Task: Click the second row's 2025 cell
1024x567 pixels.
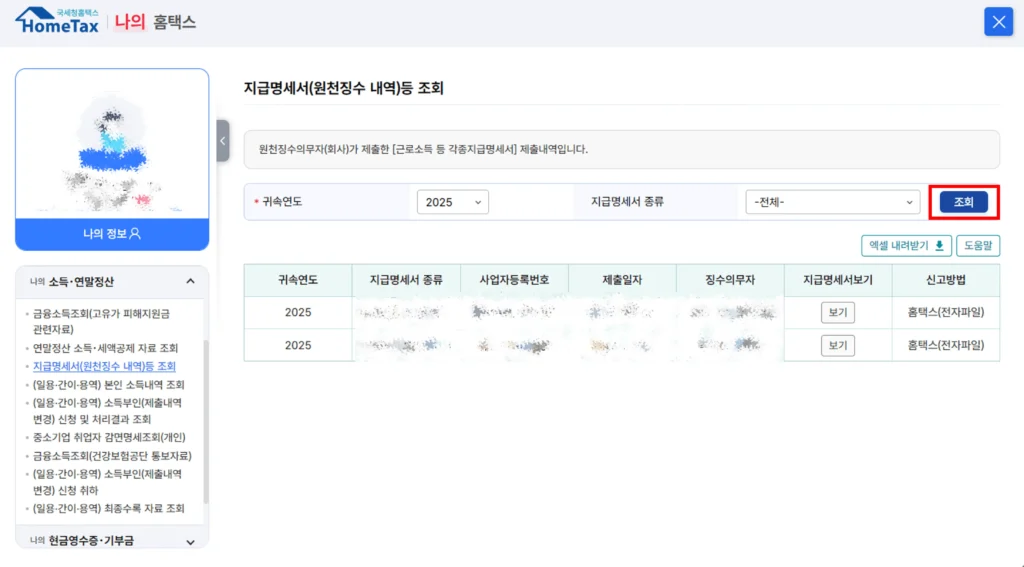Action: point(298,345)
